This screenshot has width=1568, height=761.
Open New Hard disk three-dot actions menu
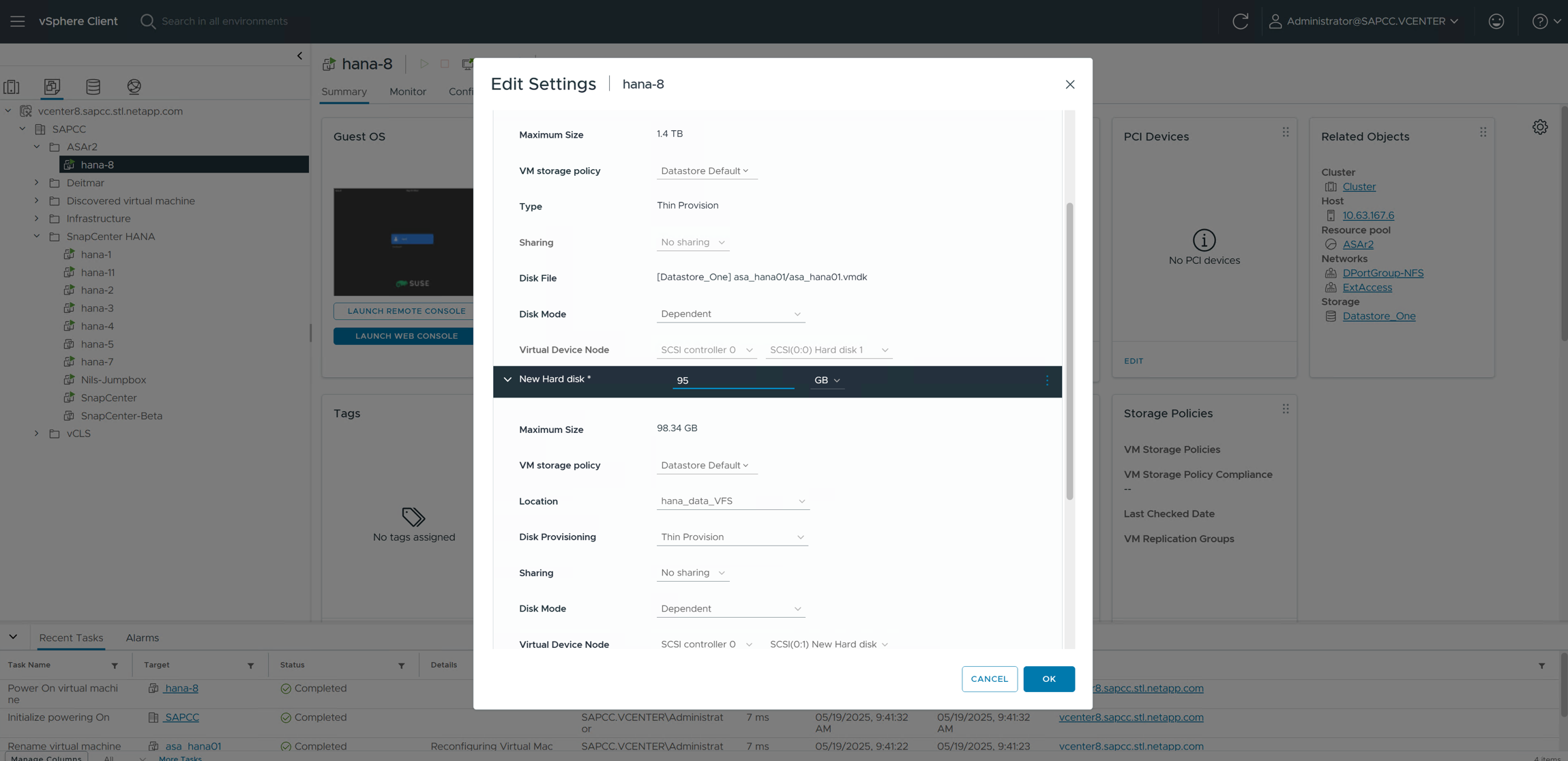(x=1047, y=380)
